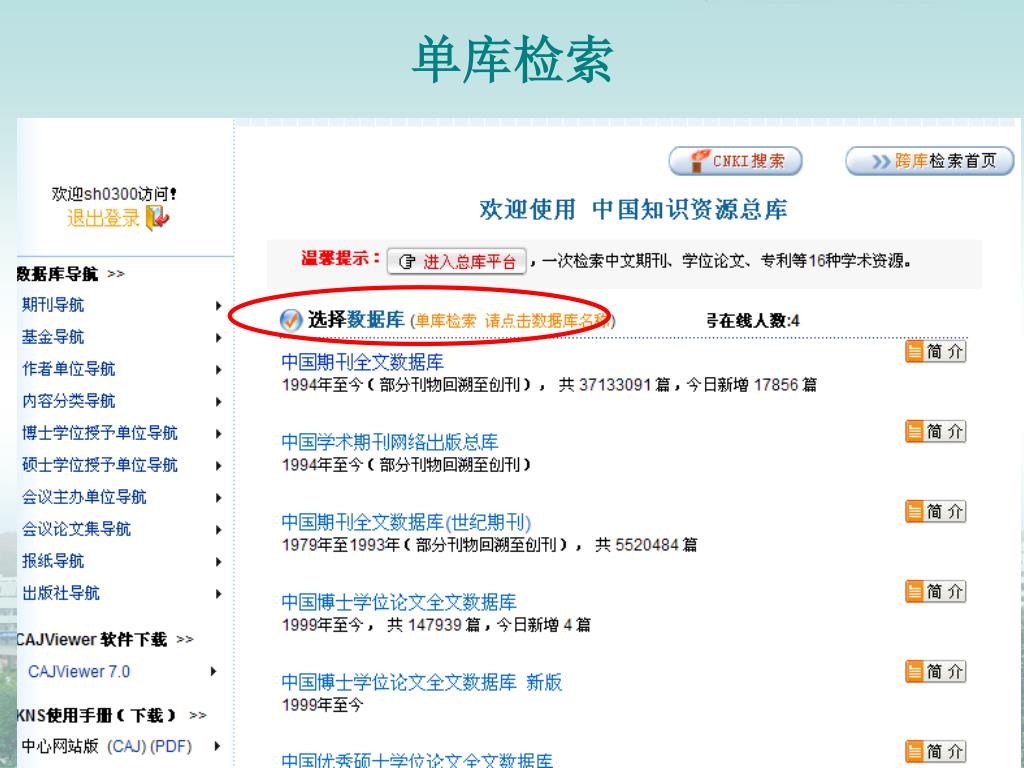Expand arrow beside 内容分类导航
Viewport: 1024px width, 768px height.
tap(219, 402)
